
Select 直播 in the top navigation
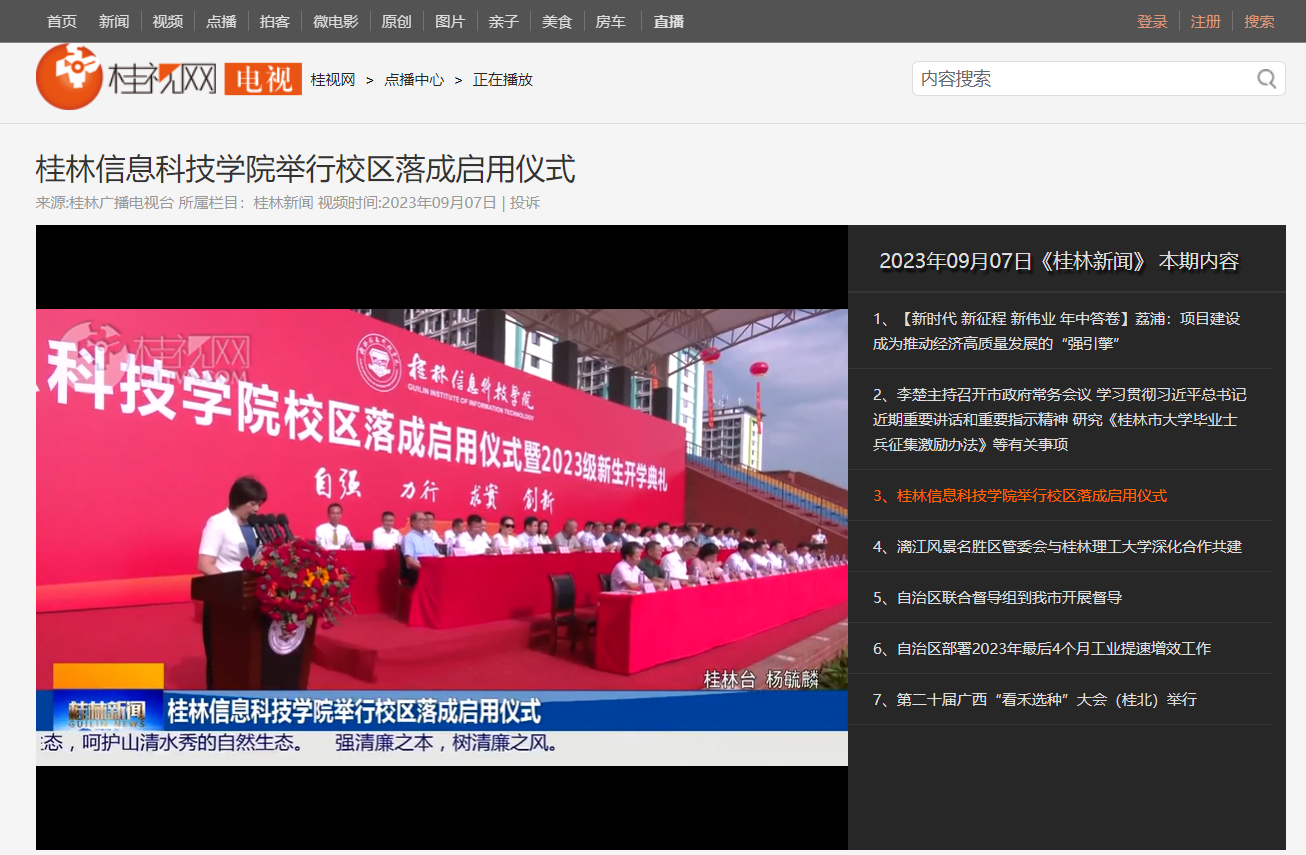click(x=668, y=21)
